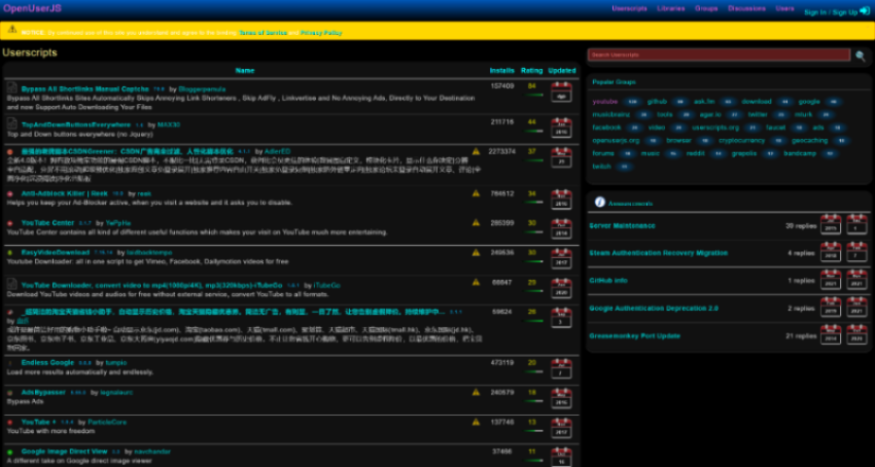
Task: Click warning flag on YouTube Center row
Action: click(x=476, y=222)
